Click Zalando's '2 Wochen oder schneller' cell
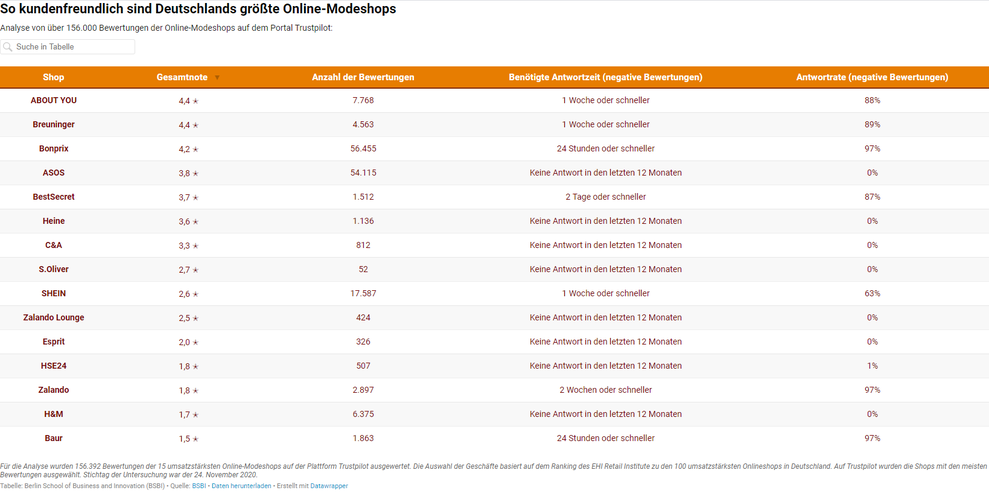Image resolution: width=989 pixels, height=499 pixels. (606, 390)
